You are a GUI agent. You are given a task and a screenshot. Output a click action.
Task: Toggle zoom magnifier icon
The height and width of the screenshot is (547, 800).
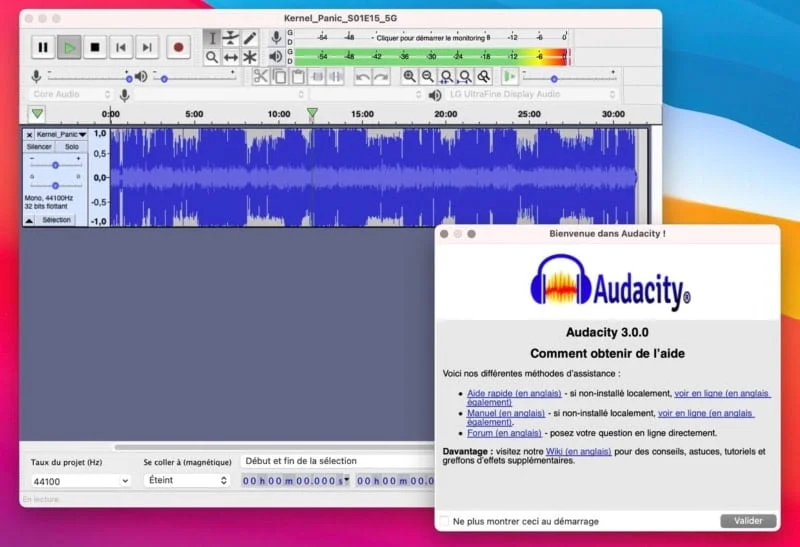[x=483, y=77]
